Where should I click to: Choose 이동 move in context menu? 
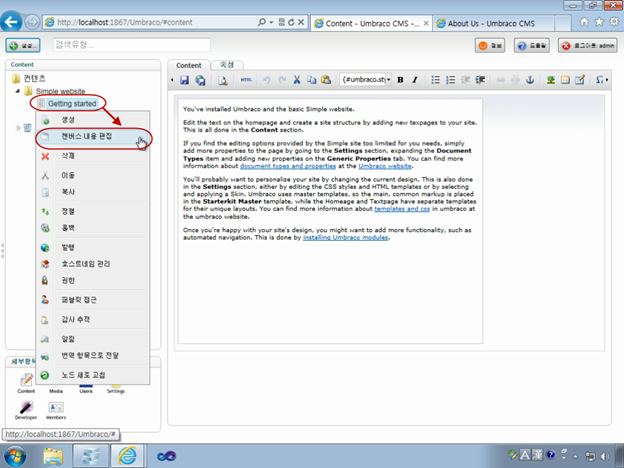coord(93,176)
